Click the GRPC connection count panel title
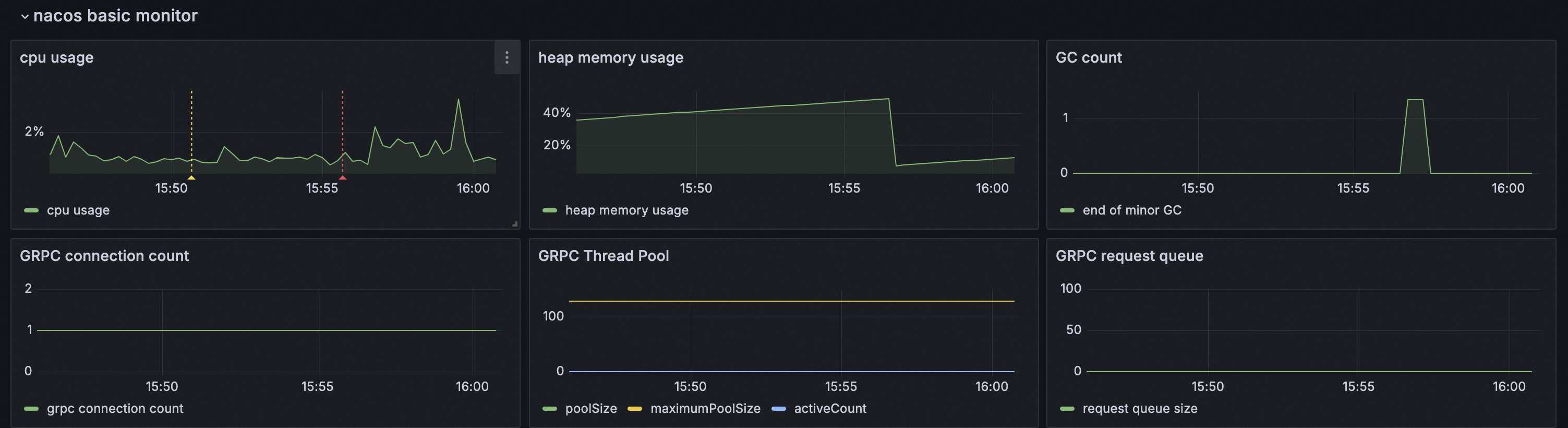The width and height of the screenshot is (1568, 428). [104, 256]
